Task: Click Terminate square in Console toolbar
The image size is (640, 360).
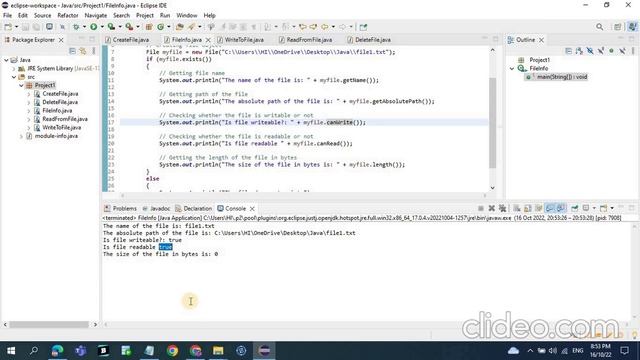Action: [x=481, y=209]
